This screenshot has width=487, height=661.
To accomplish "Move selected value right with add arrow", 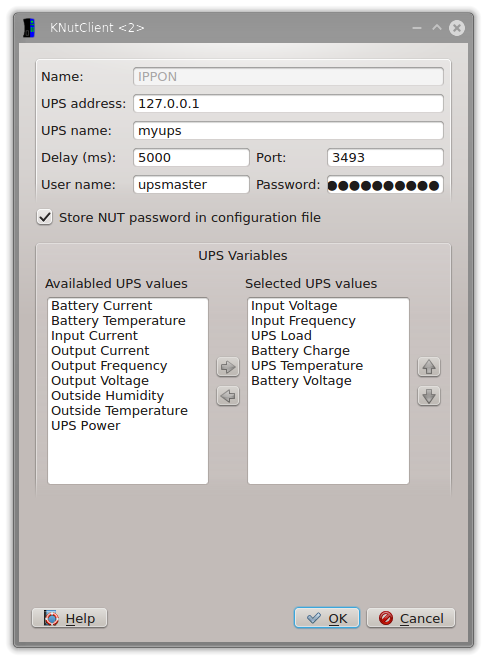I will click(x=228, y=367).
